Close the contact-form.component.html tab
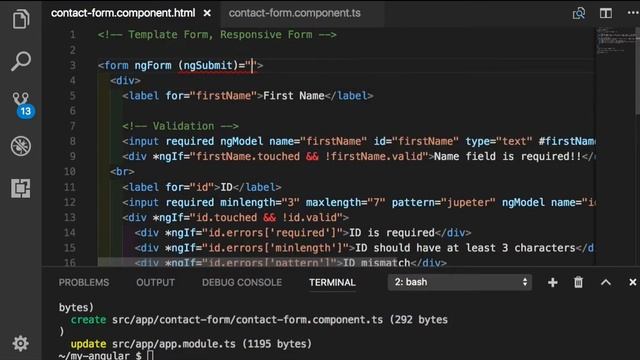Viewport: 640px width, 360px height. [x=207, y=13]
